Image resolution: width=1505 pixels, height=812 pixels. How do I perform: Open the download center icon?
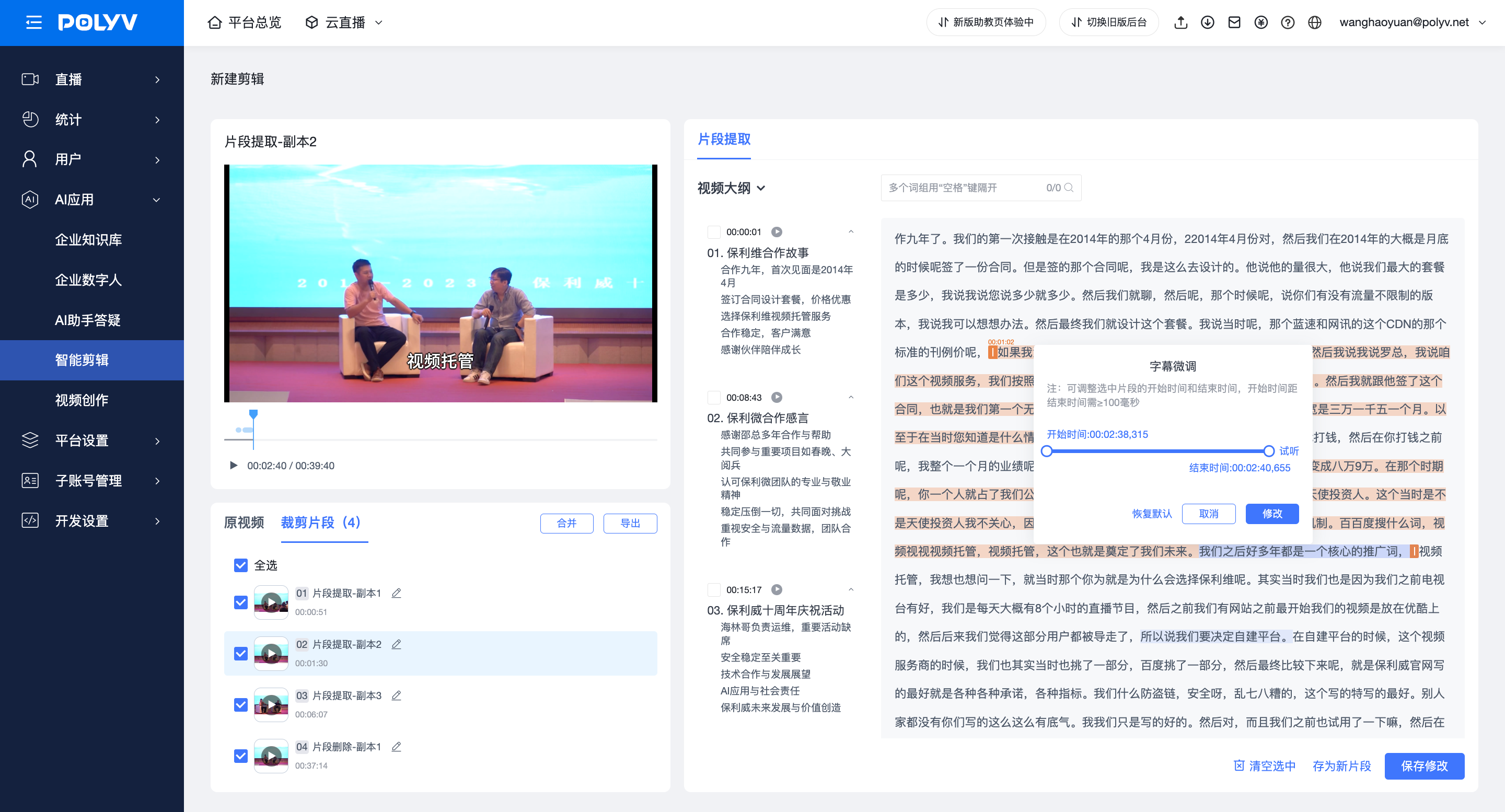click(1208, 22)
